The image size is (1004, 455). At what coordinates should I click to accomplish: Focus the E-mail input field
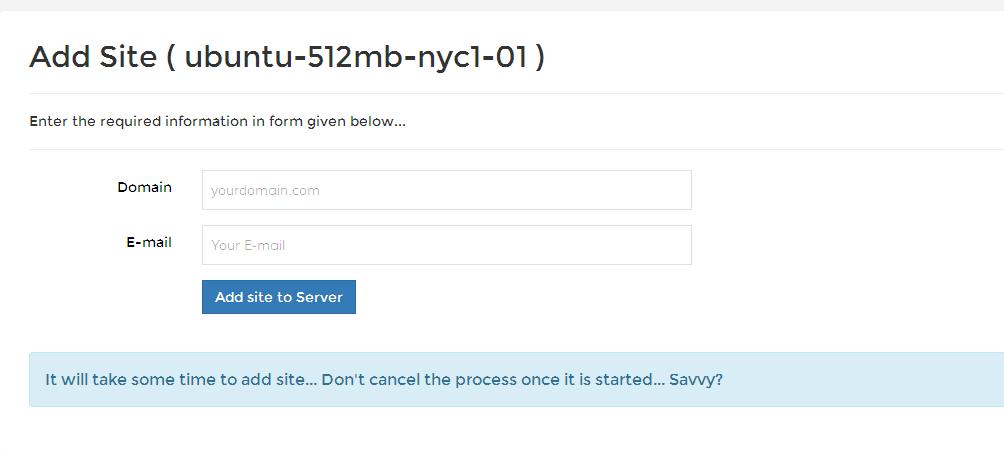(x=446, y=245)
